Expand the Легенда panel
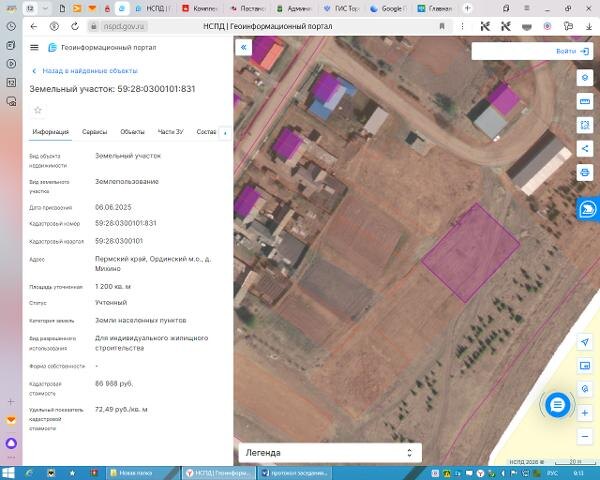 click(x=330, y=453)
